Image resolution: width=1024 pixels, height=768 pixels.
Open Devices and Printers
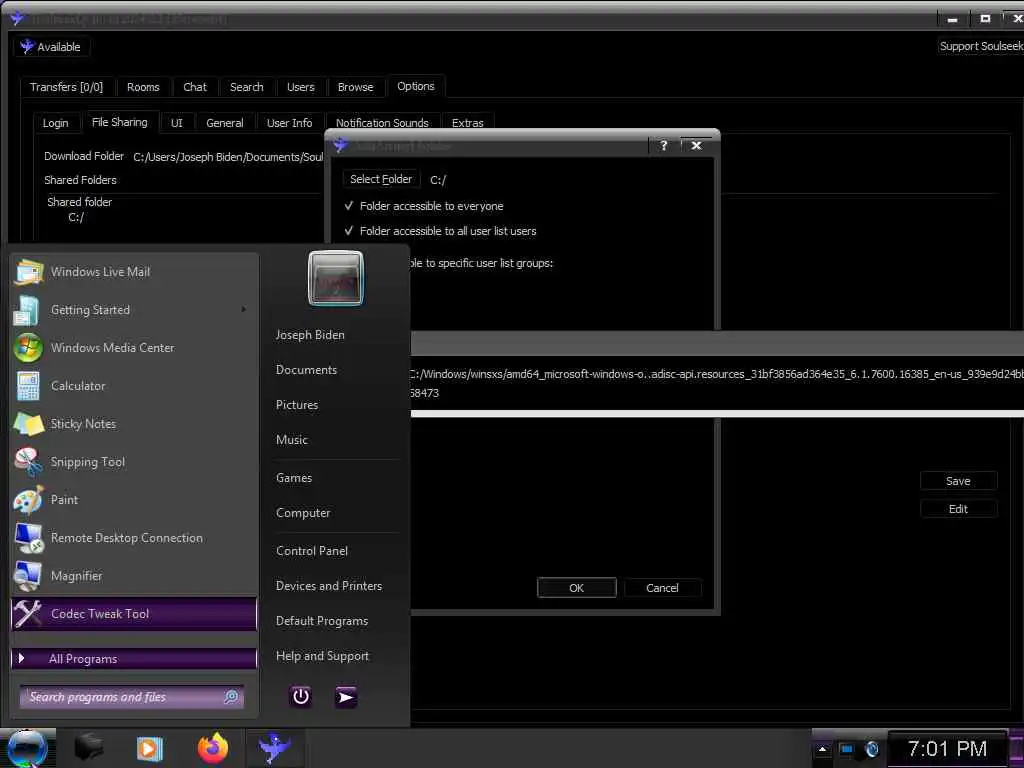tap(329, 586)
